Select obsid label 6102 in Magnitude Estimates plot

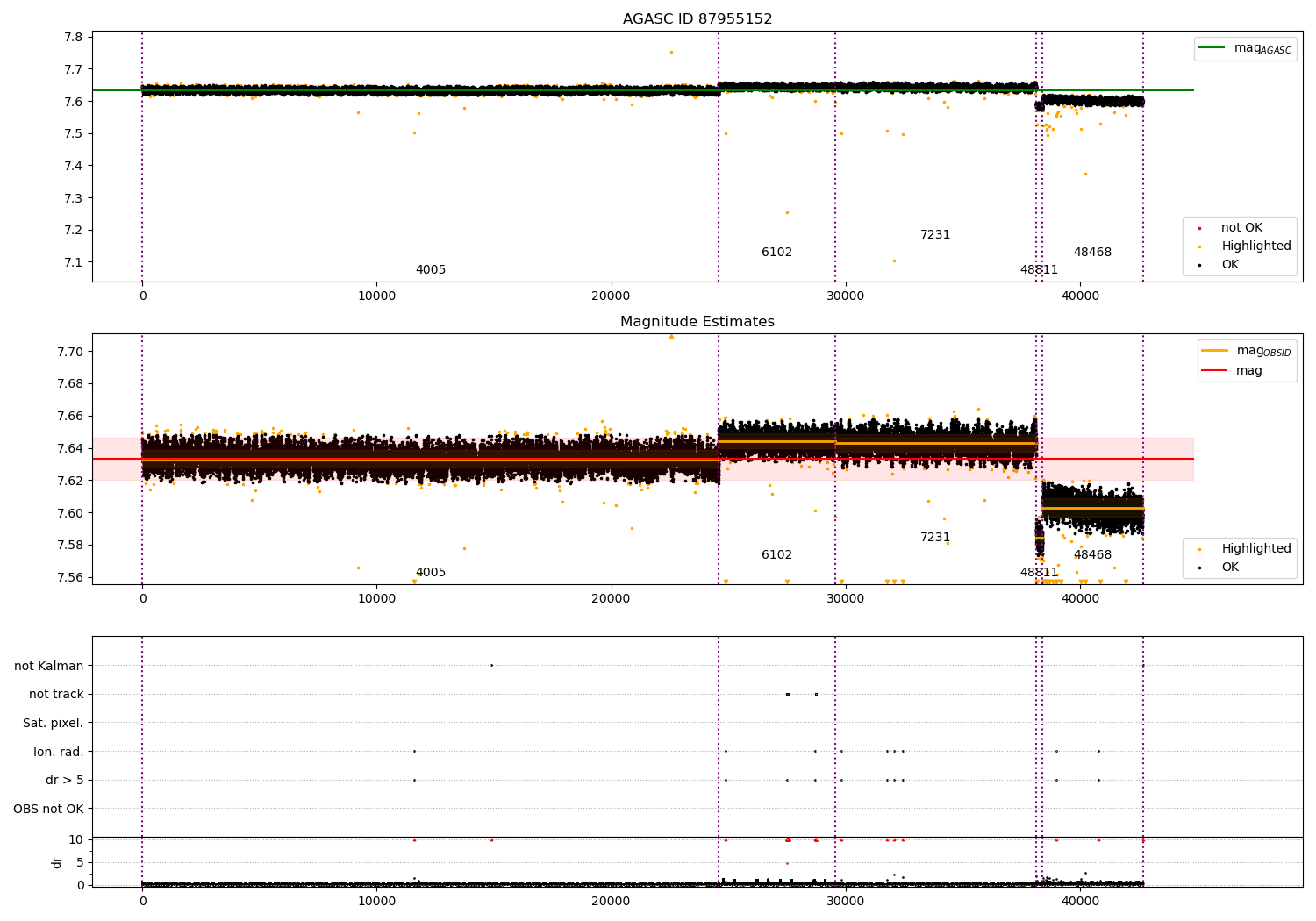(776, 555)
